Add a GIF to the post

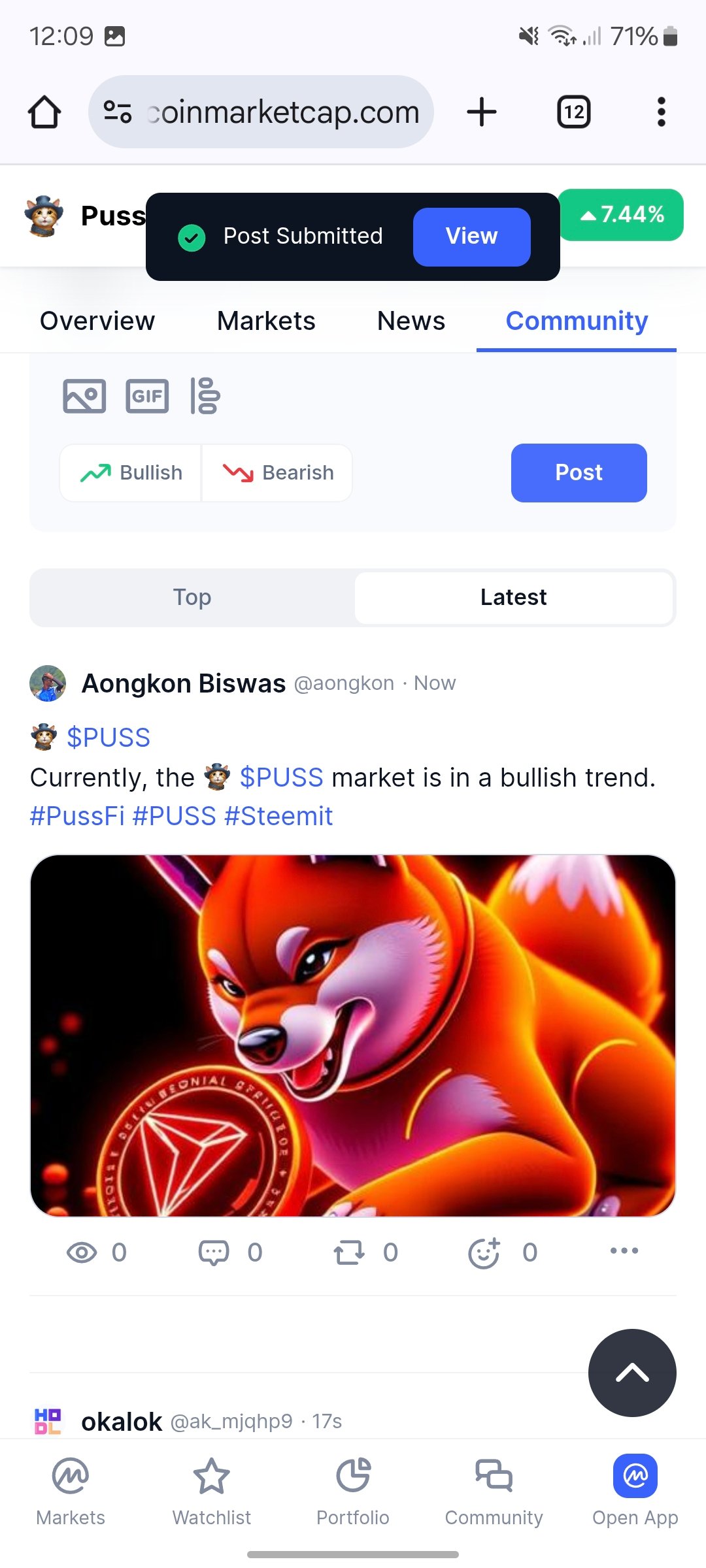[147, 396]
